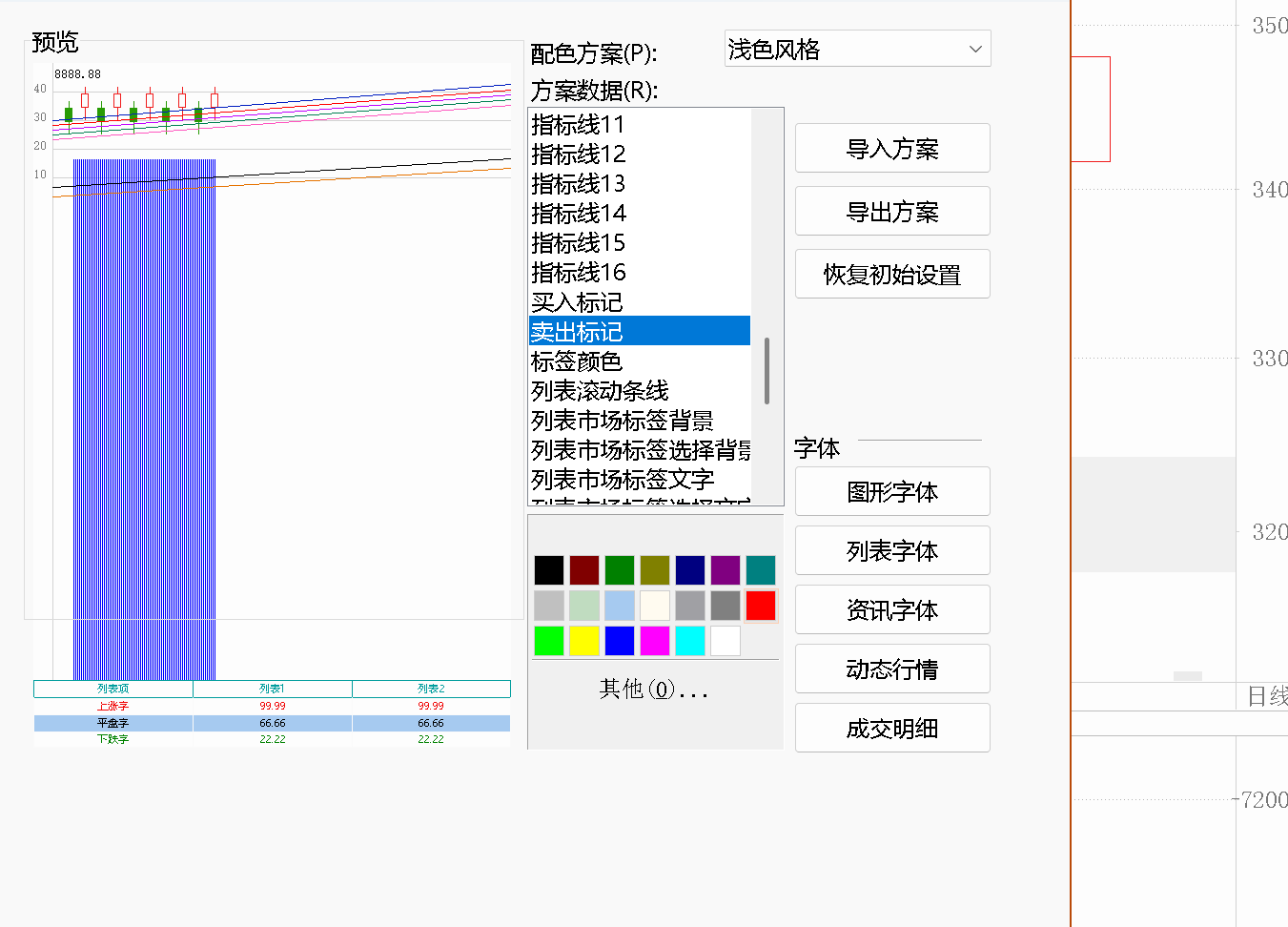Select the cyan color swatch
Screen dimensions: 1288x927
pos(689,641)
